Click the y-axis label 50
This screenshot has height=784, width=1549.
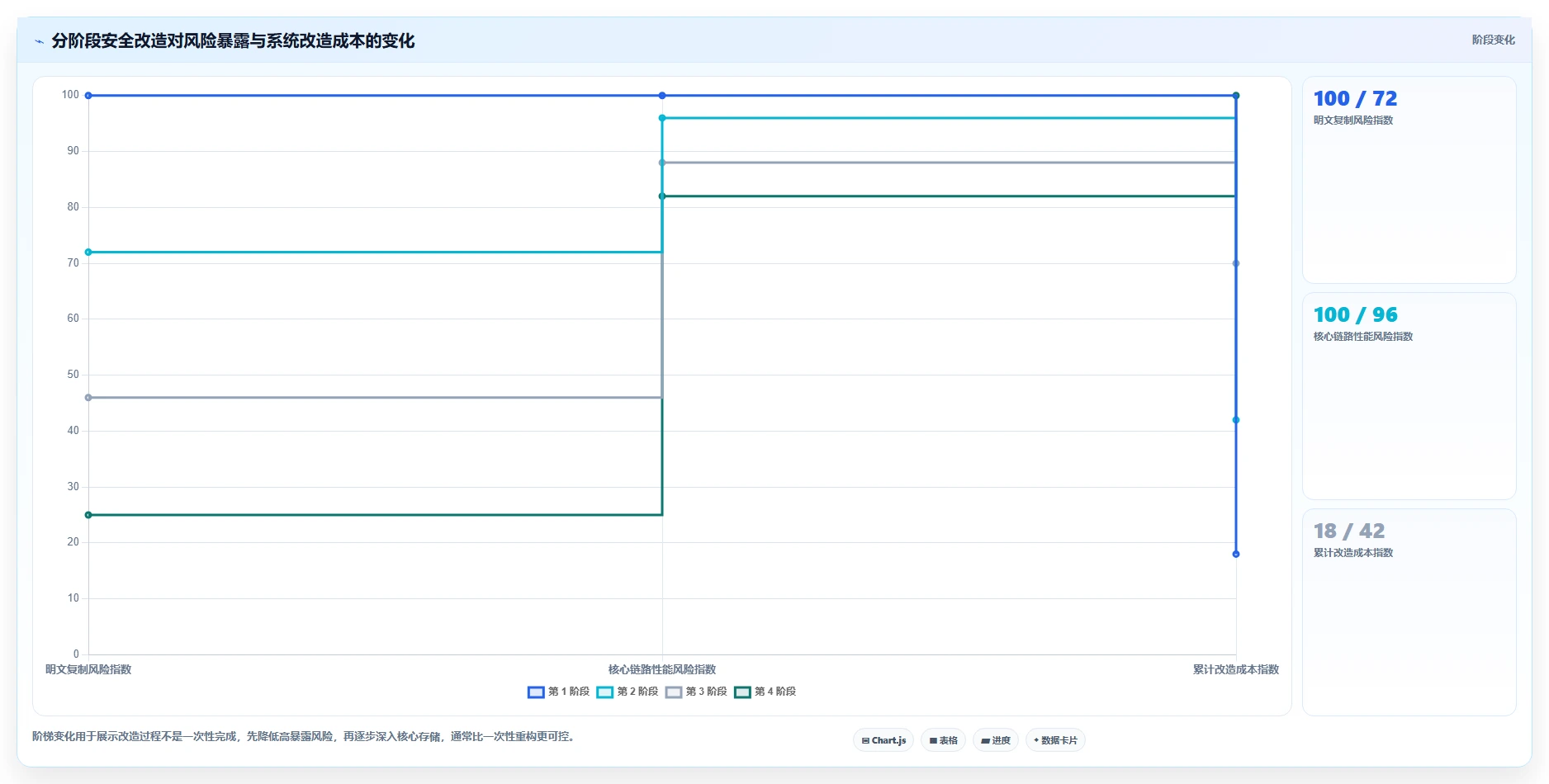click(x=73, y=375)
